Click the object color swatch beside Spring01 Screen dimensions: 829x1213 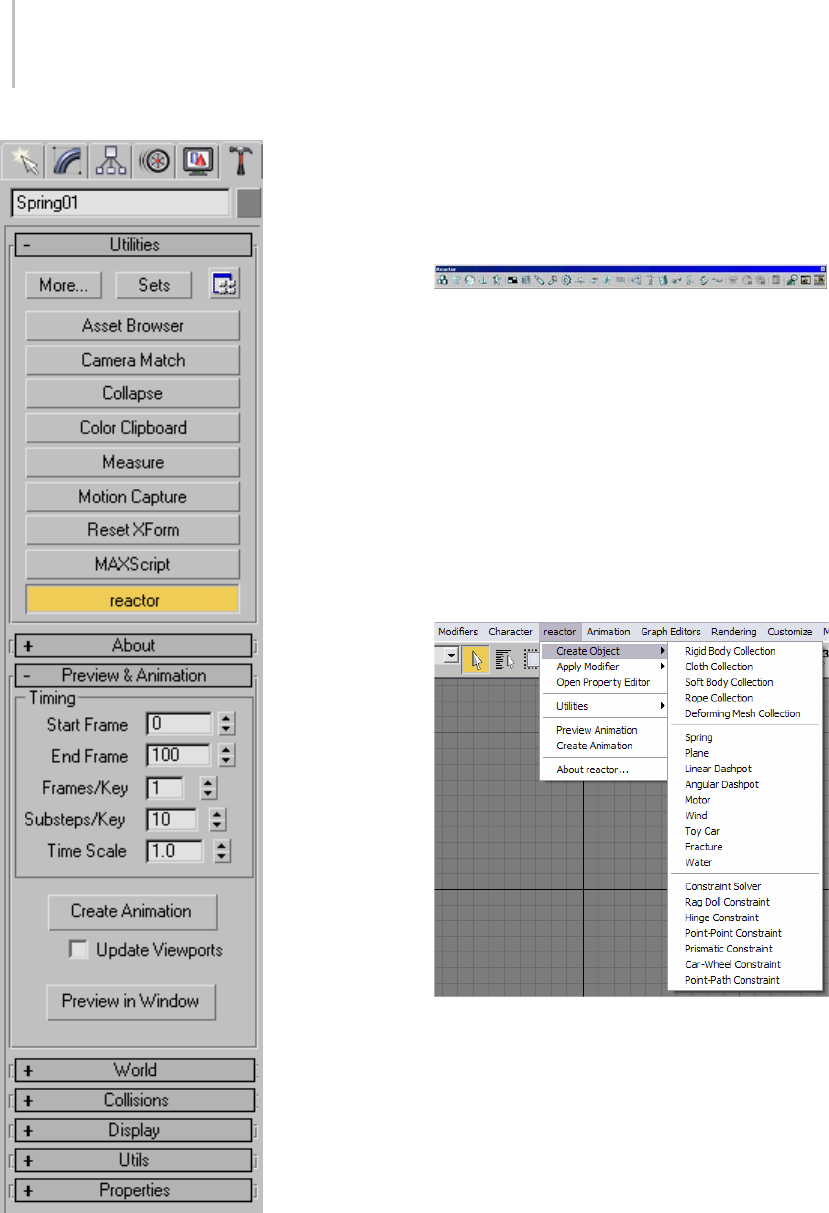249,202
